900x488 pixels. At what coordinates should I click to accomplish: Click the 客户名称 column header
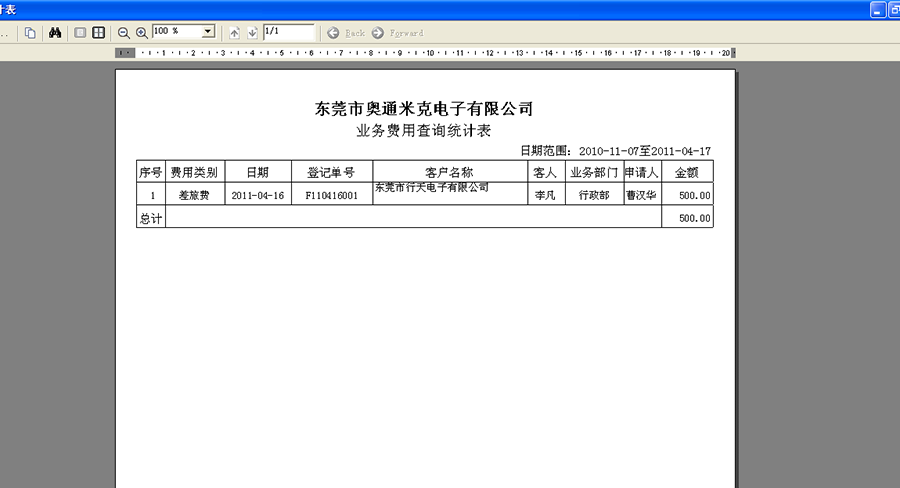click(449, 172)
